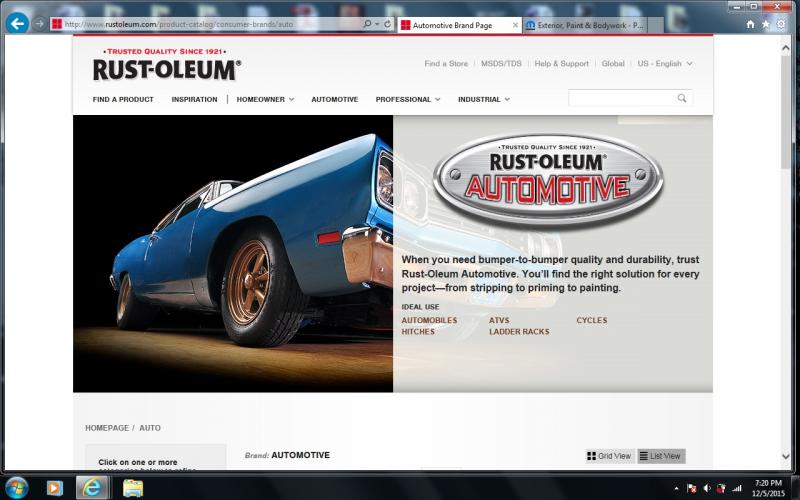Open Windows Media Player from the taskbar
Screen dimensions: 800x500
point(55,488)
